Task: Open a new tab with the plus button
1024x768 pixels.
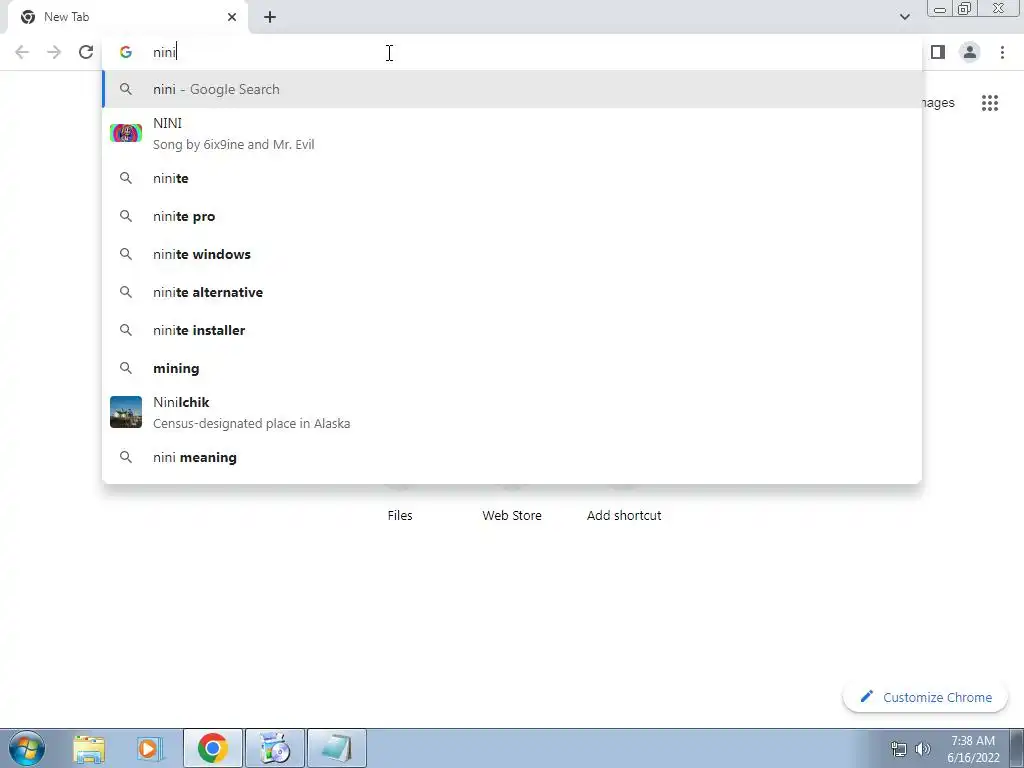Action: pos(270,17)
